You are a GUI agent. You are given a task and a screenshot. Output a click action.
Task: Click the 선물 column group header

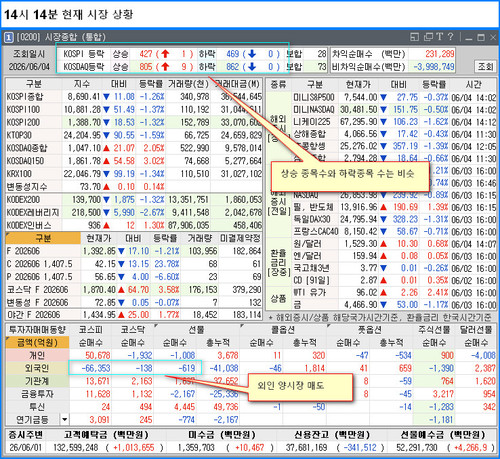(x=196, y=330)
